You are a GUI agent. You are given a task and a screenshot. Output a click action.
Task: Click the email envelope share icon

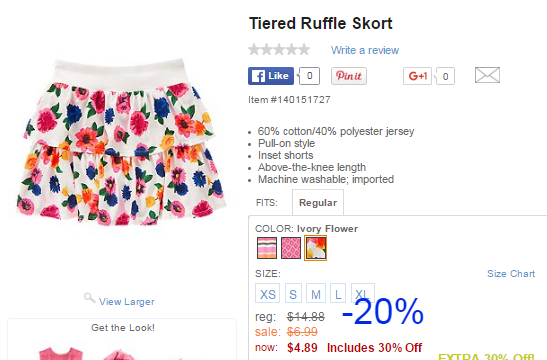coord(487,75)
